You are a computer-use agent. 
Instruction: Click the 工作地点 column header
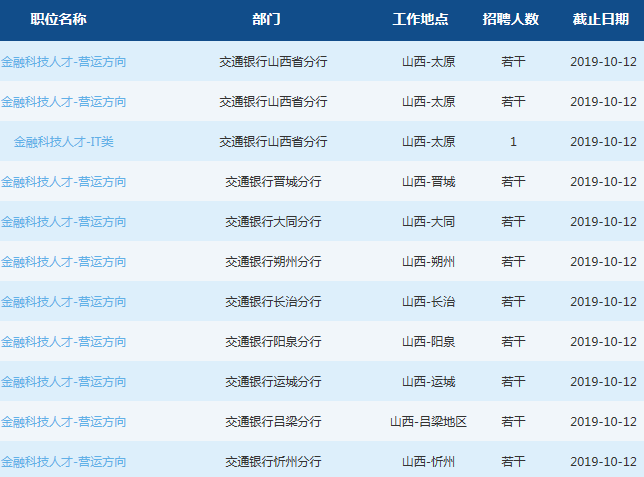pyautogui.click(x=420, y=20)
